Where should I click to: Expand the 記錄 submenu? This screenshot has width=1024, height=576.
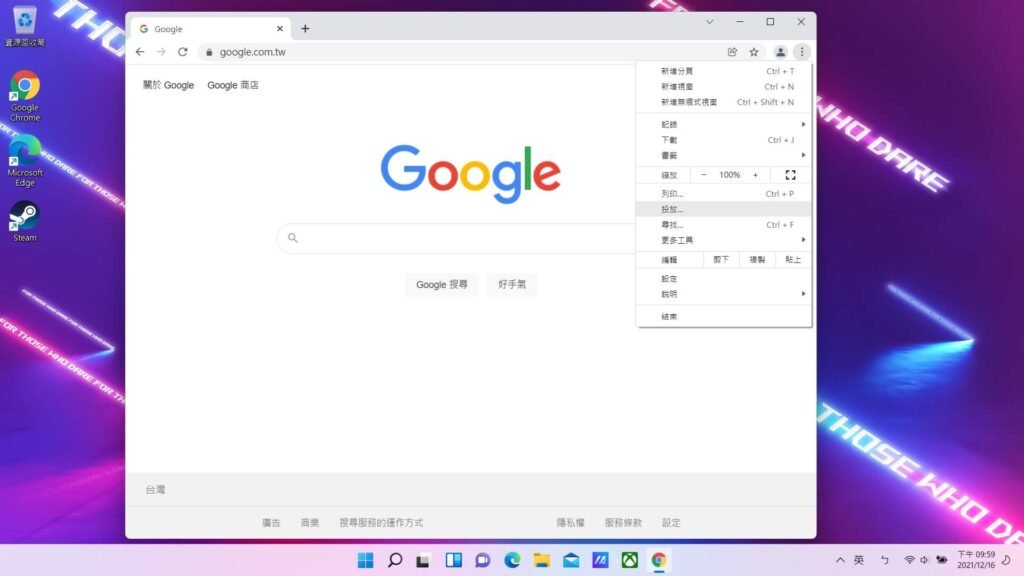coord(724,124)
